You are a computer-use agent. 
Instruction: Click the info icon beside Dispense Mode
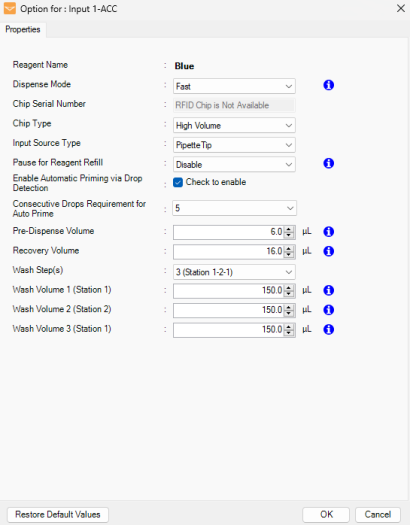tap(328, 85)
